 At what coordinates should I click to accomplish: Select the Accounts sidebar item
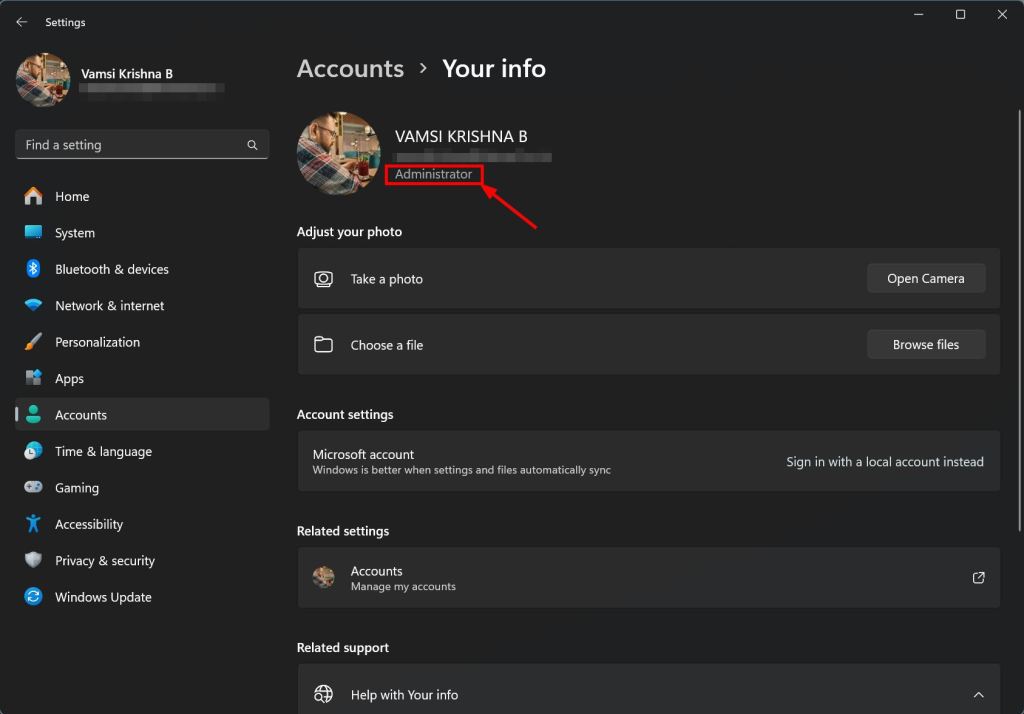pos(142,414)
